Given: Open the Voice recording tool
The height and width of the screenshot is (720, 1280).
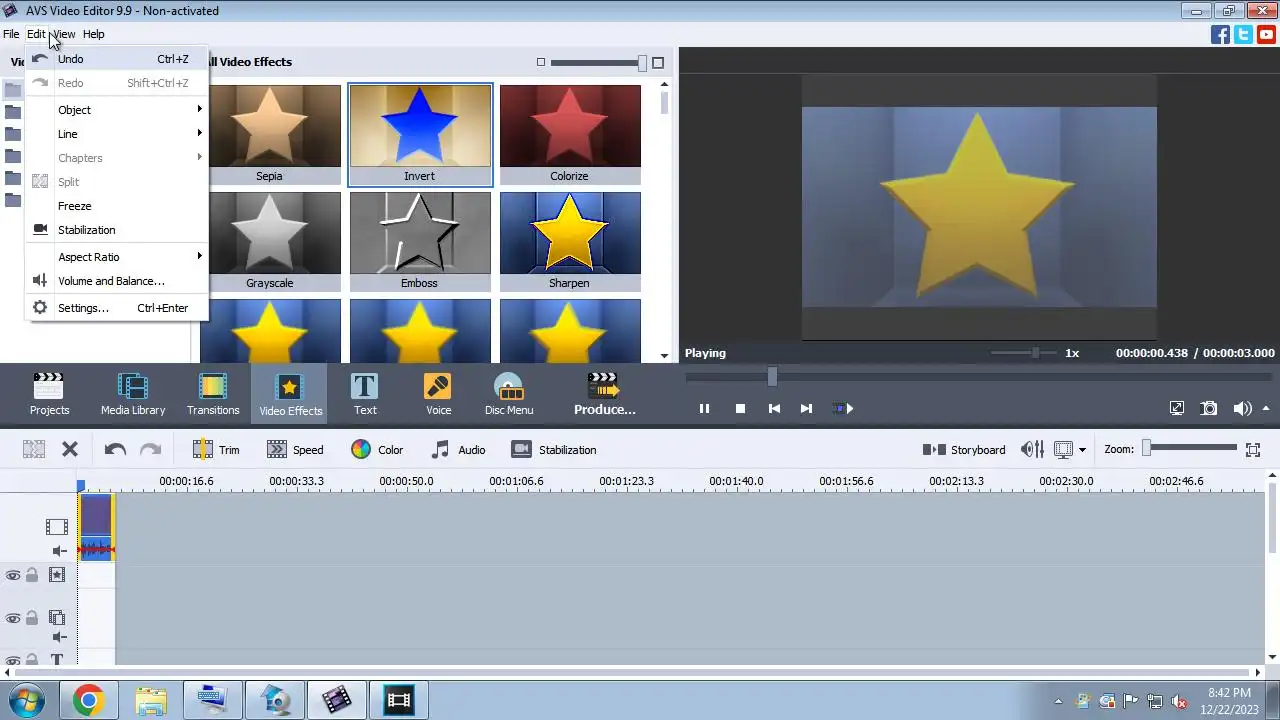Looking at the screenshot, I should pos(438,393).
